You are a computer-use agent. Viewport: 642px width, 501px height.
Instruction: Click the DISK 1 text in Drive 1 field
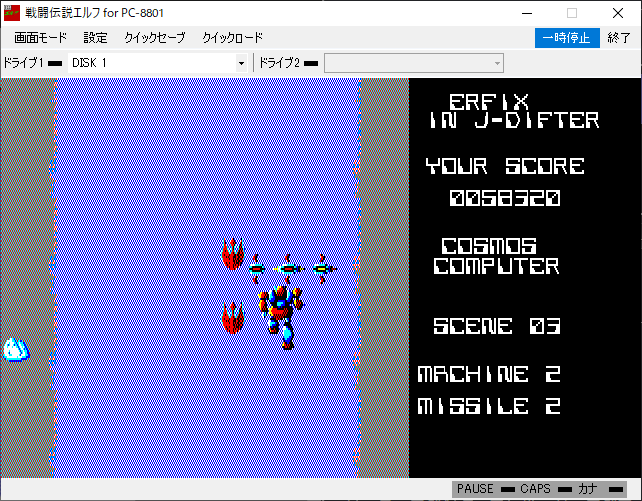[89, 63]
